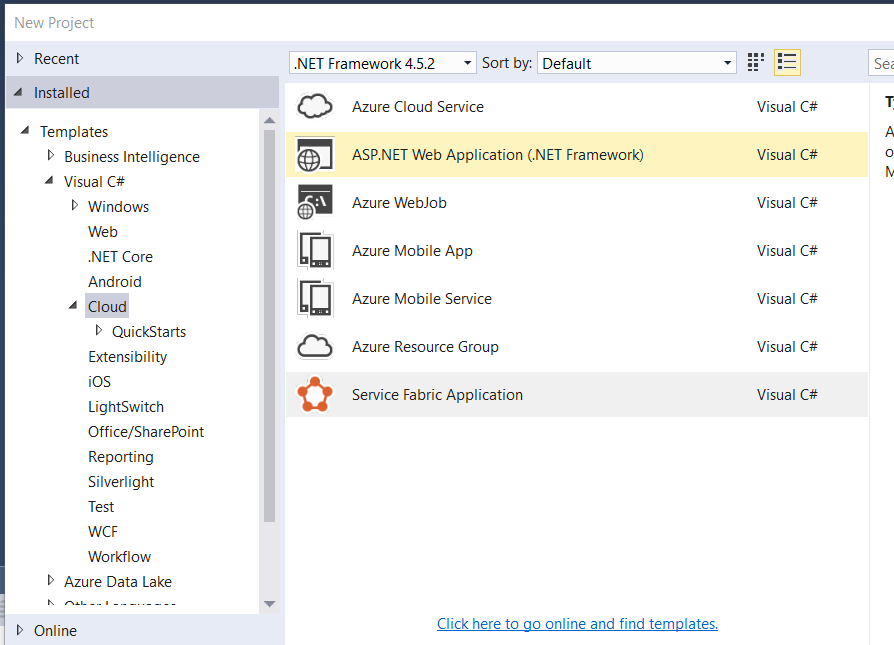Viewport: 894px width, 645px height.
Task: Switch to small icons grid view
Action: 755,62
